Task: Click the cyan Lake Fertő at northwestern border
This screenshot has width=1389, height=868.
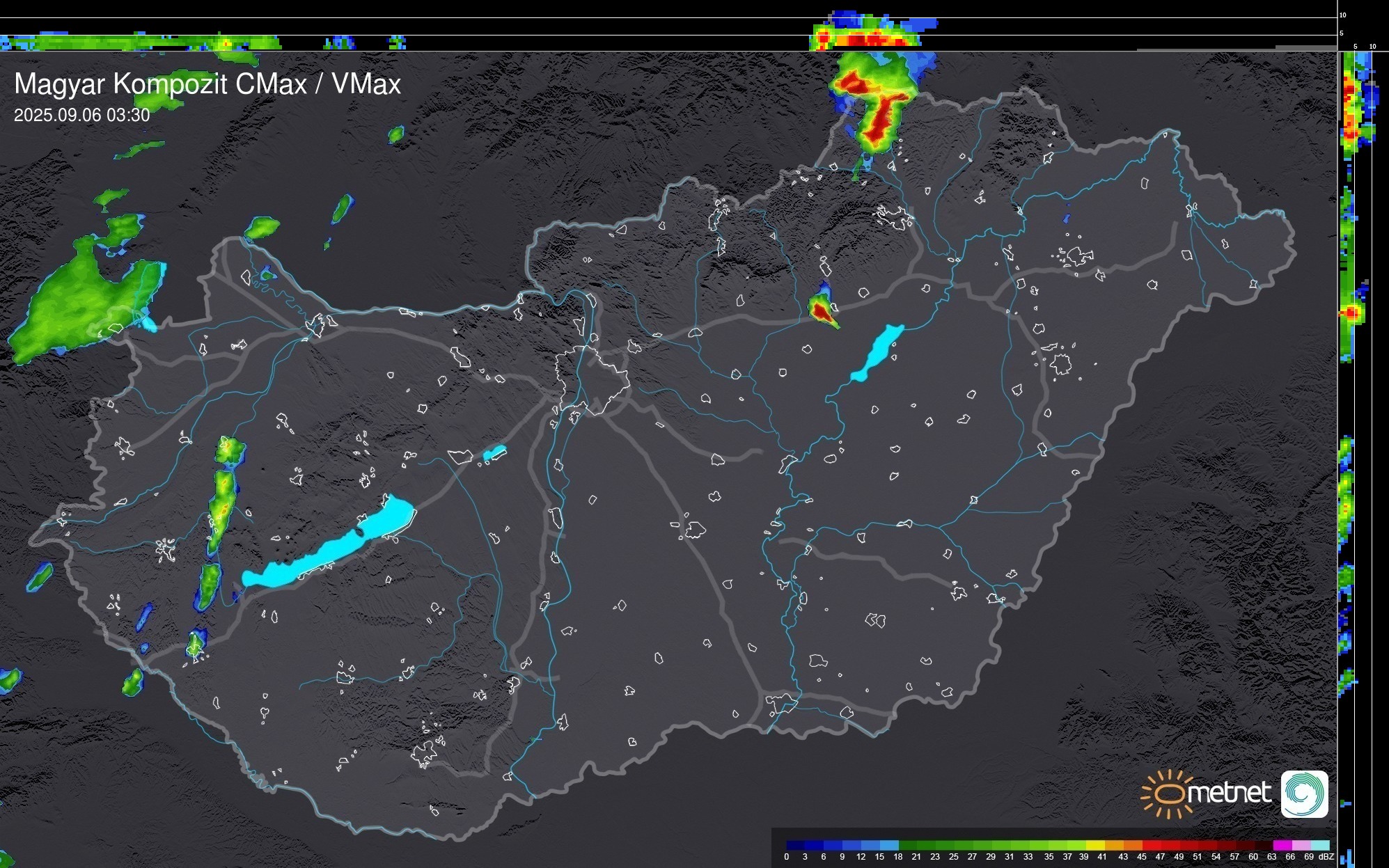Action: point(148,324)
